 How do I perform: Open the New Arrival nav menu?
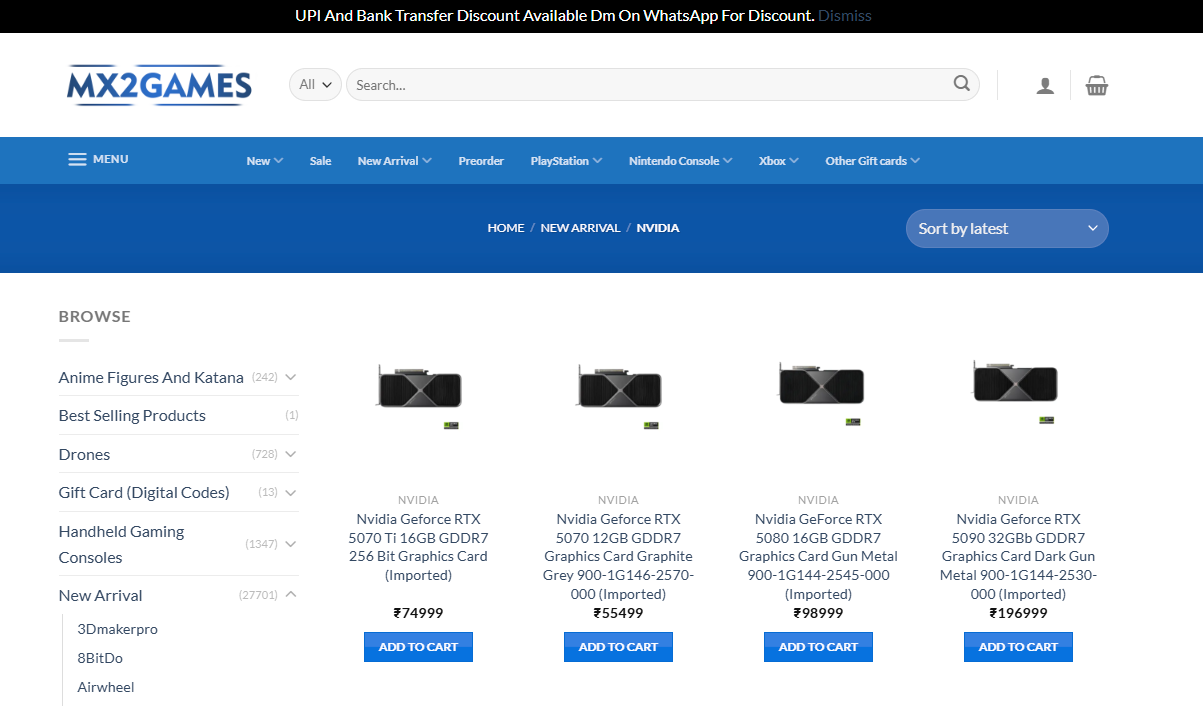click(x=395, y=161)
